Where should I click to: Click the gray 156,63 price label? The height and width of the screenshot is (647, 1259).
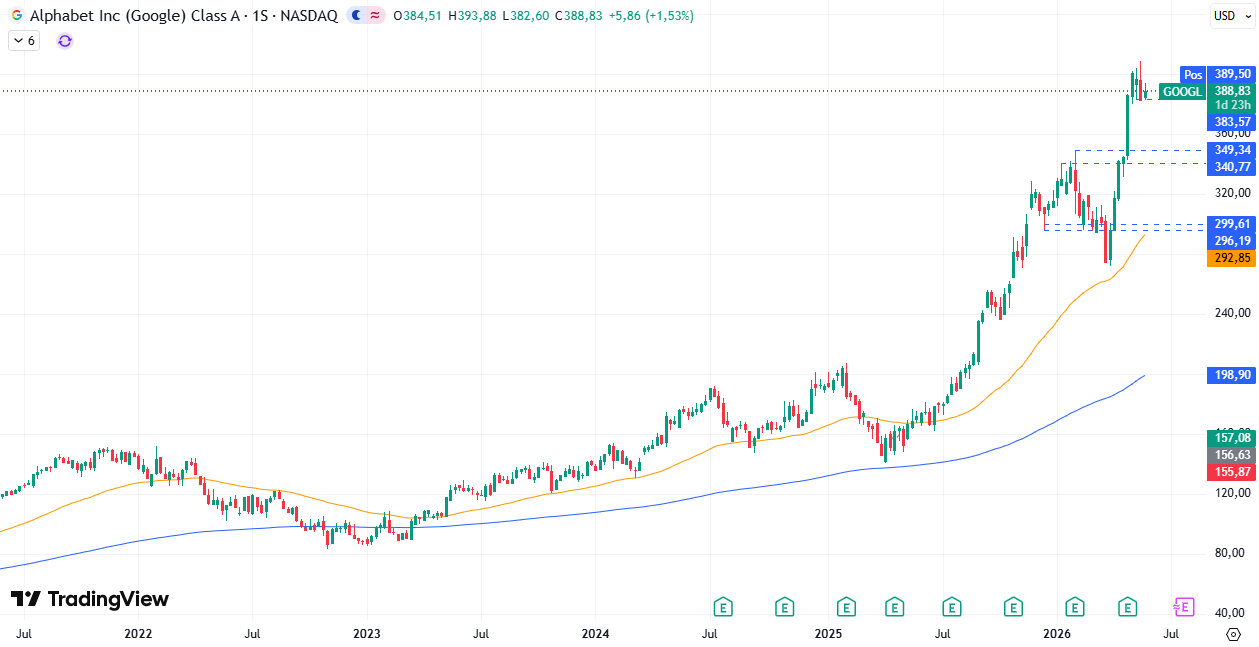(x=1231, y=454)
